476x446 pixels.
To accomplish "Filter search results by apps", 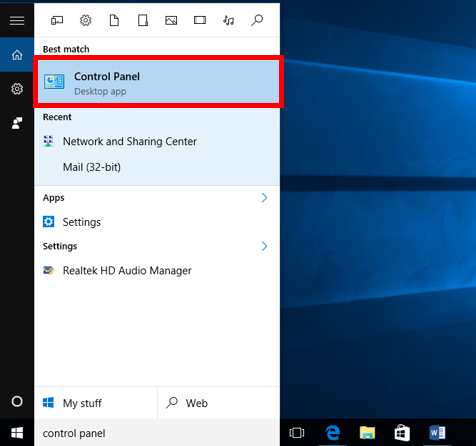I will (57, 21).
